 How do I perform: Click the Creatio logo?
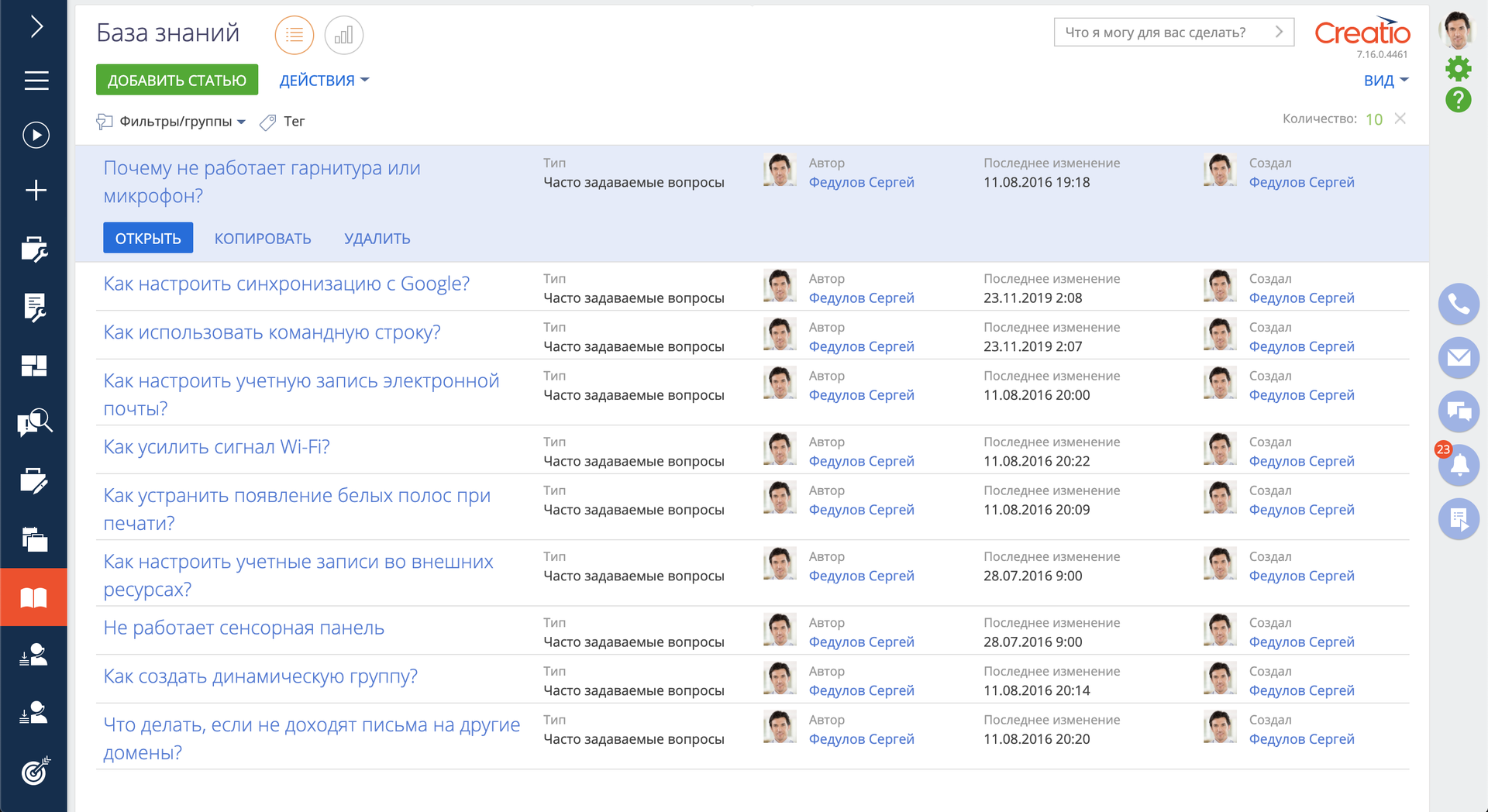pos(1362,33)
